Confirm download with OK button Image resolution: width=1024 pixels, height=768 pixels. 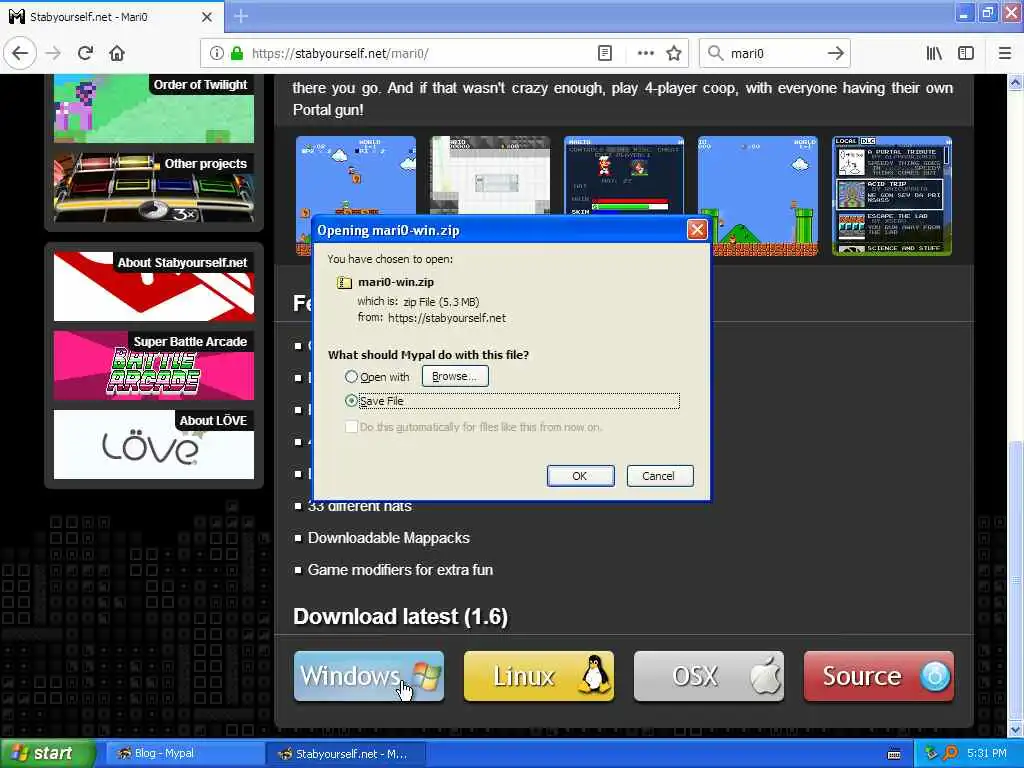580,476
